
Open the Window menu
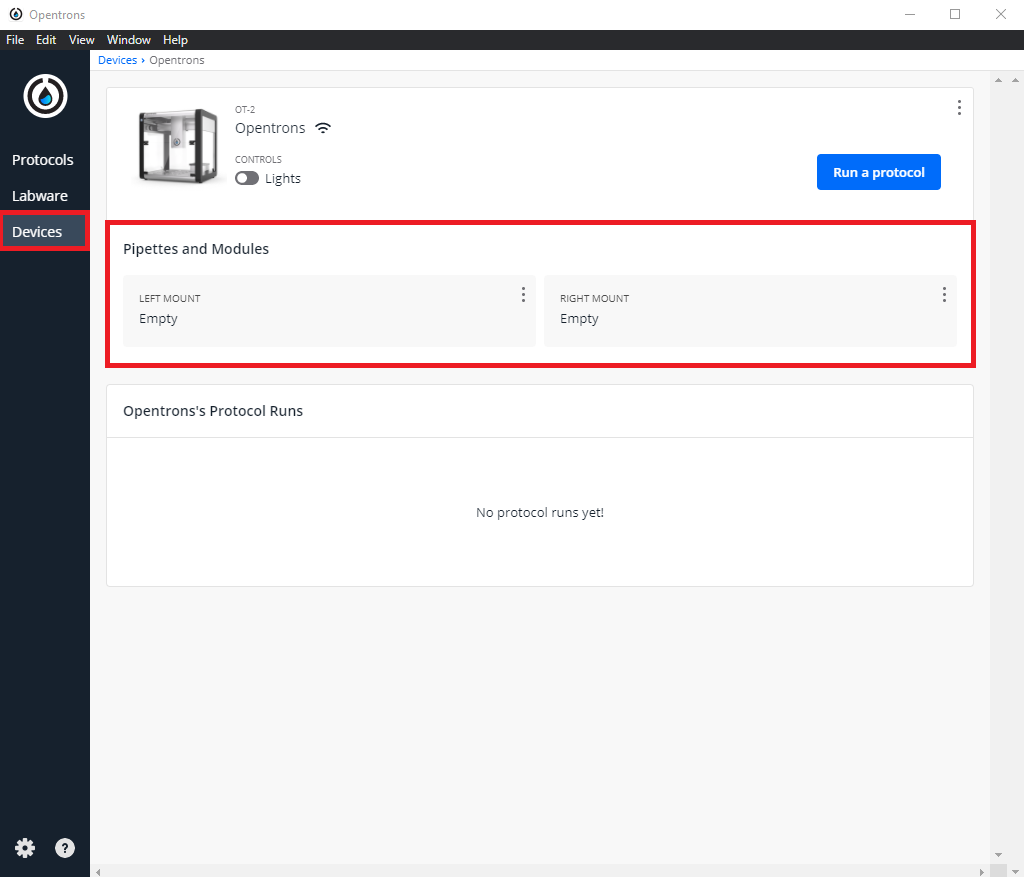click(x=129, y=40)
